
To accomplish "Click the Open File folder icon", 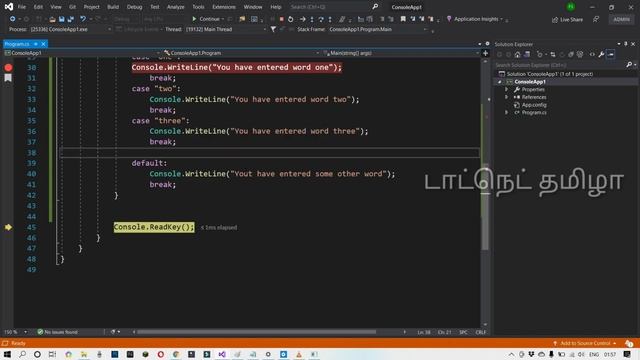I will (52, 19).
